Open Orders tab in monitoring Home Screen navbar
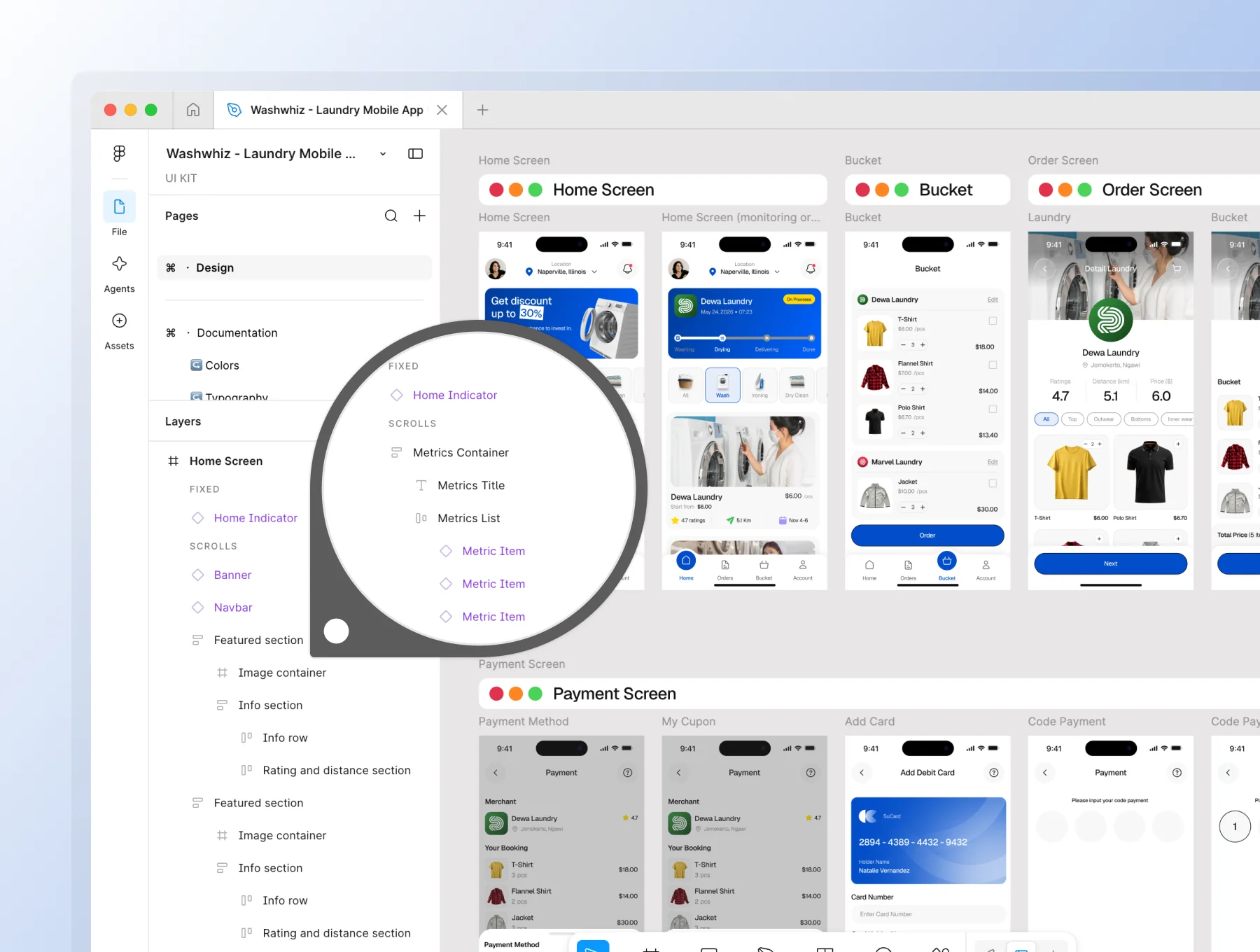Viewport: 1260px width, 952px height. pos(725,570)
